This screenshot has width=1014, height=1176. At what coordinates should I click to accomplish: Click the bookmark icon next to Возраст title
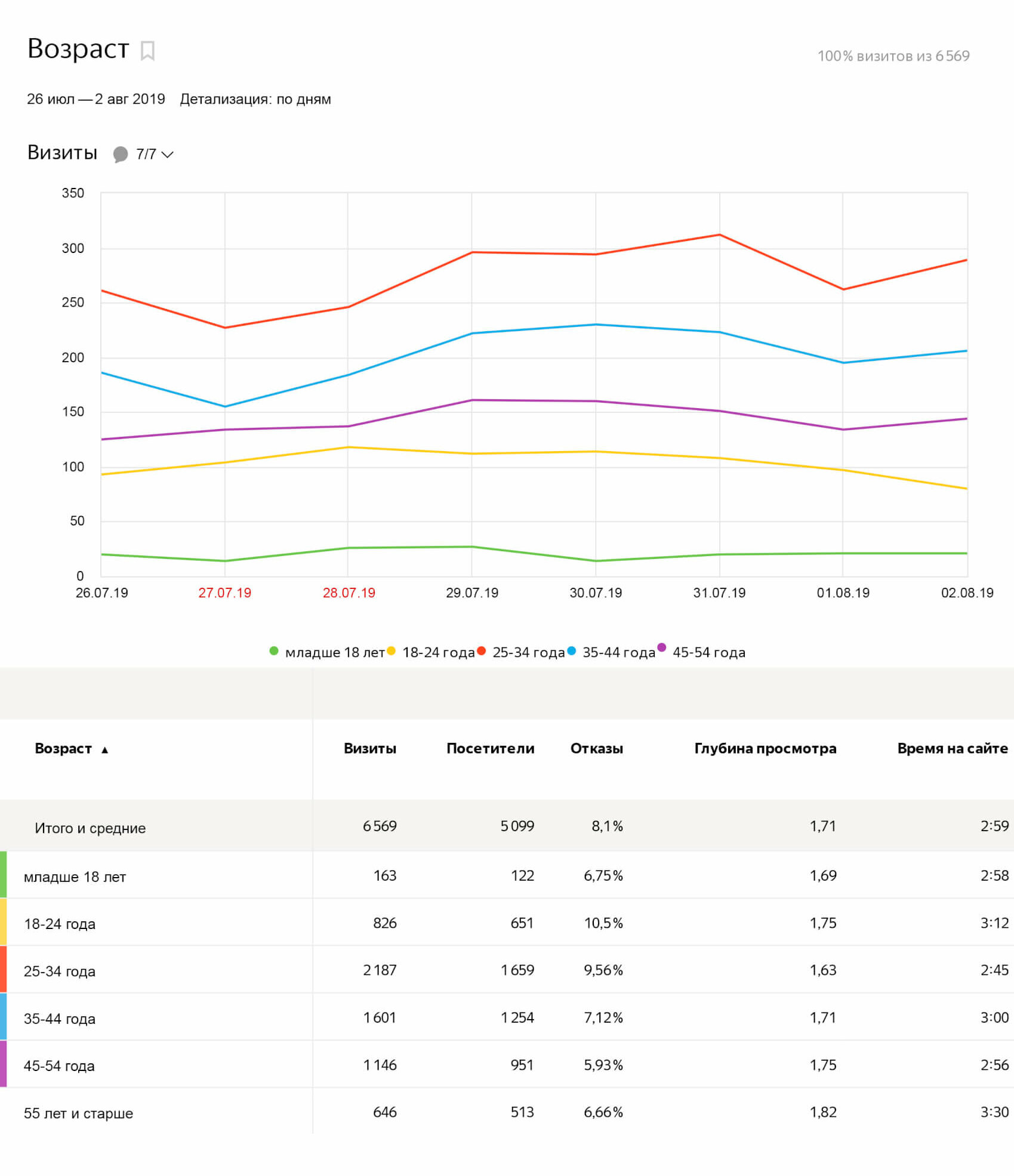point(147,51)
